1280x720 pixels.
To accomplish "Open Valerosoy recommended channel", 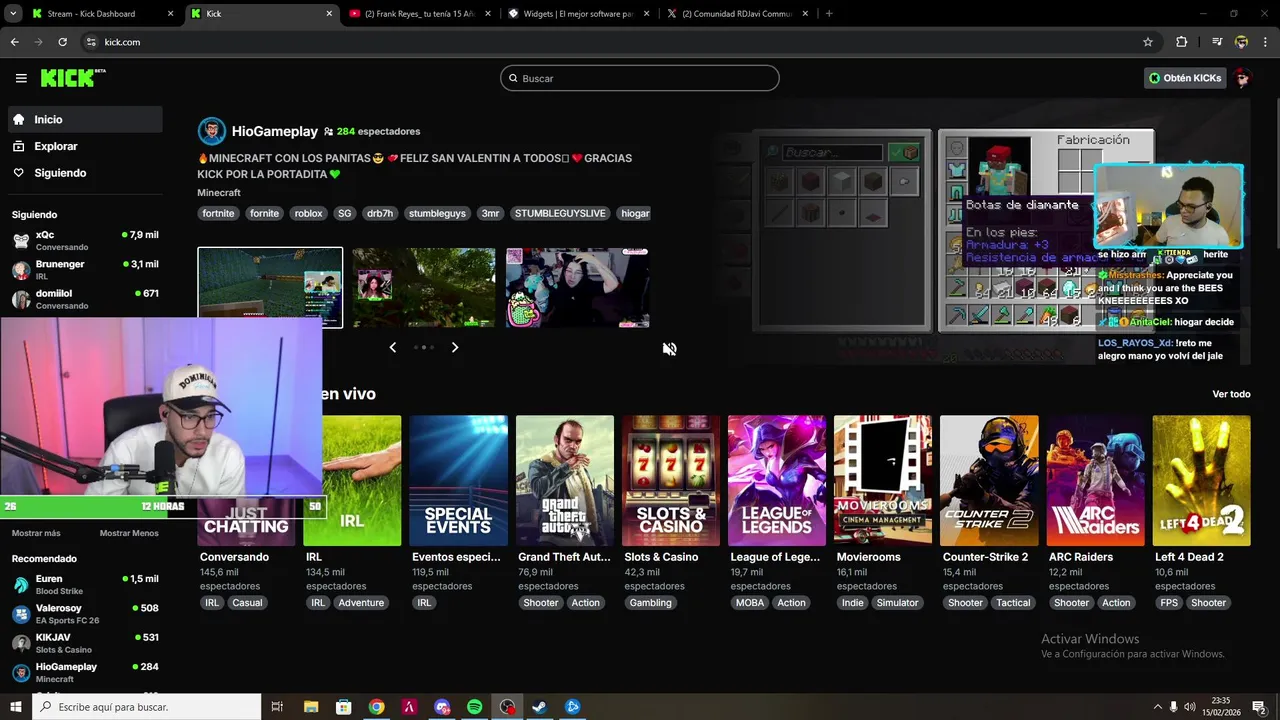I will pyautogui.click(x=84, y=614).
